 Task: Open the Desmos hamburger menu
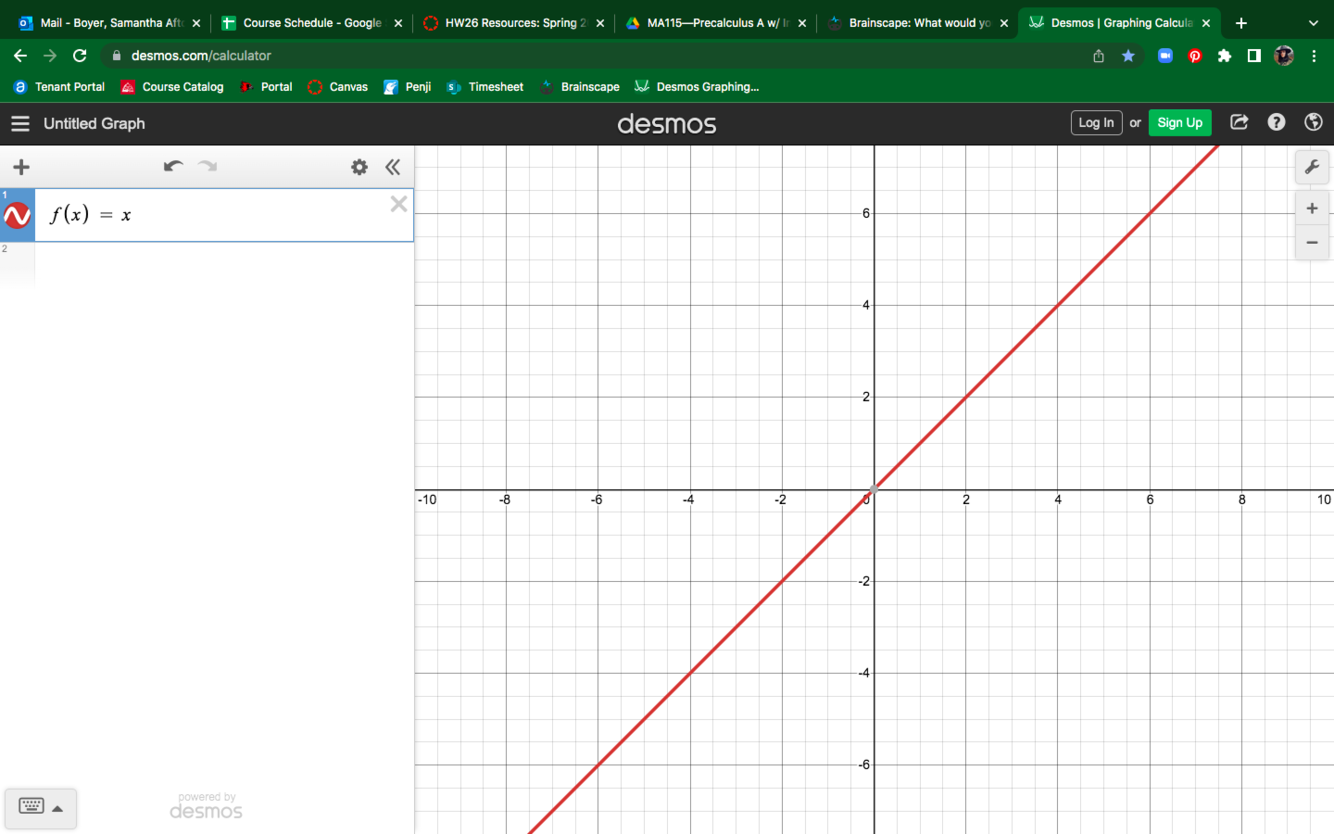(20, 123)
